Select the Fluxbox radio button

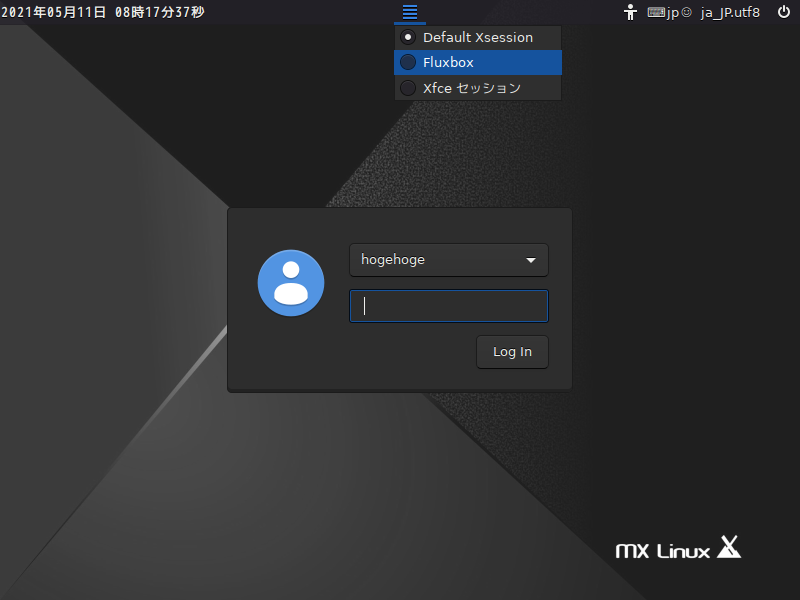[408, 62]
